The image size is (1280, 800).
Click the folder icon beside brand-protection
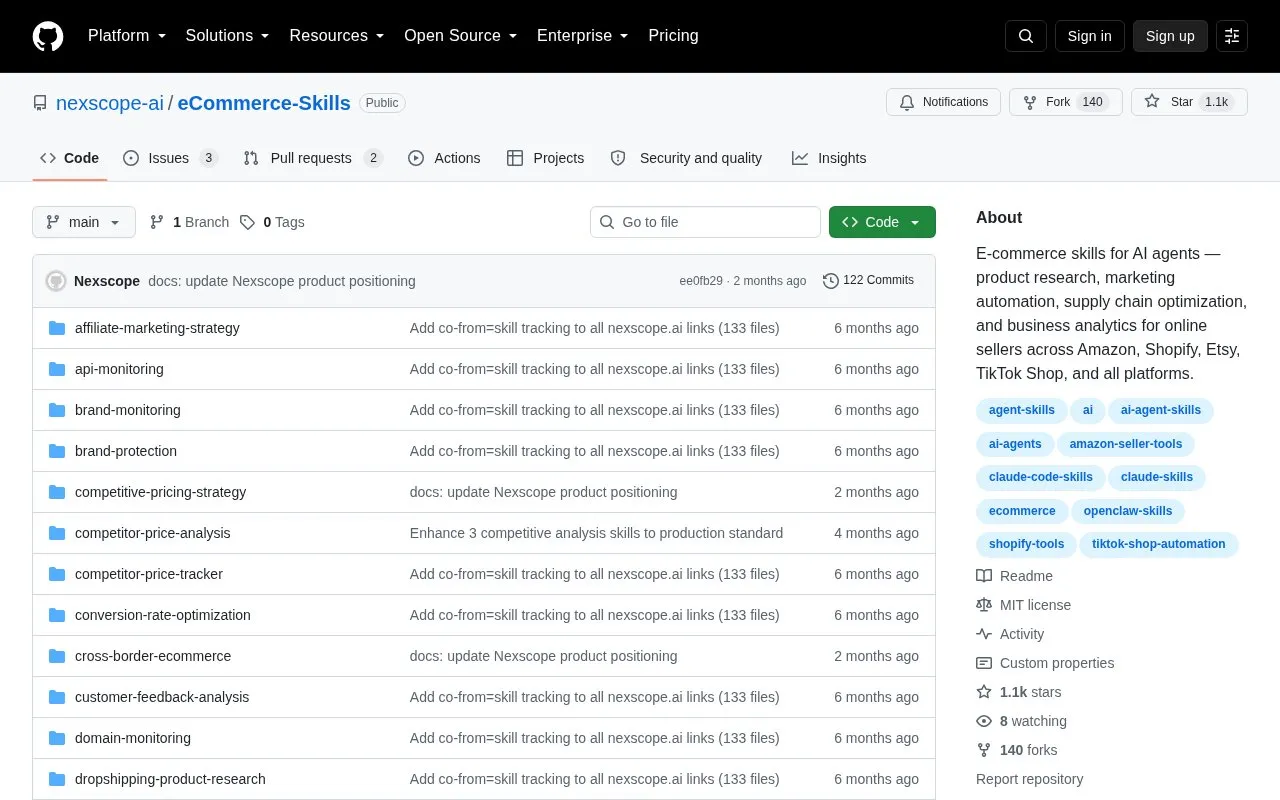click(x=57, y=451)
